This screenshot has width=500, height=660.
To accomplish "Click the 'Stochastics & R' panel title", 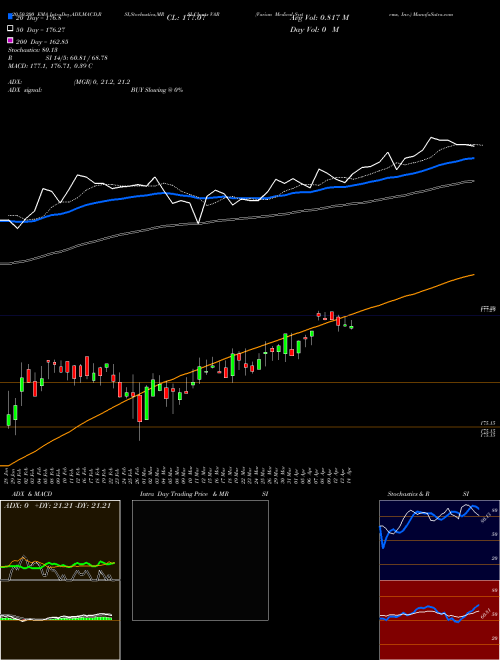I will coord(409,494).
